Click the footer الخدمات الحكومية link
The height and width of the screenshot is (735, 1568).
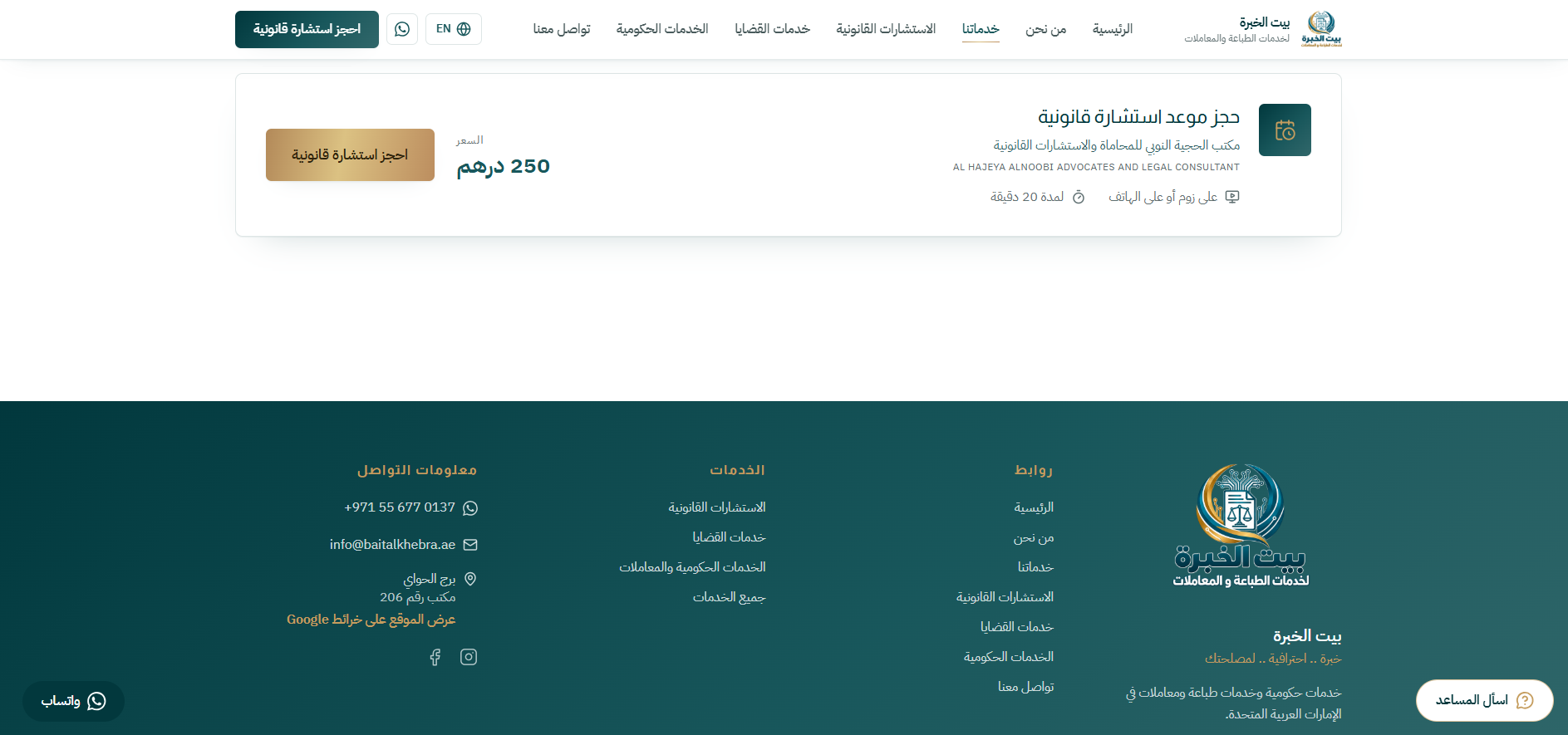click(x=1009, y=657)
